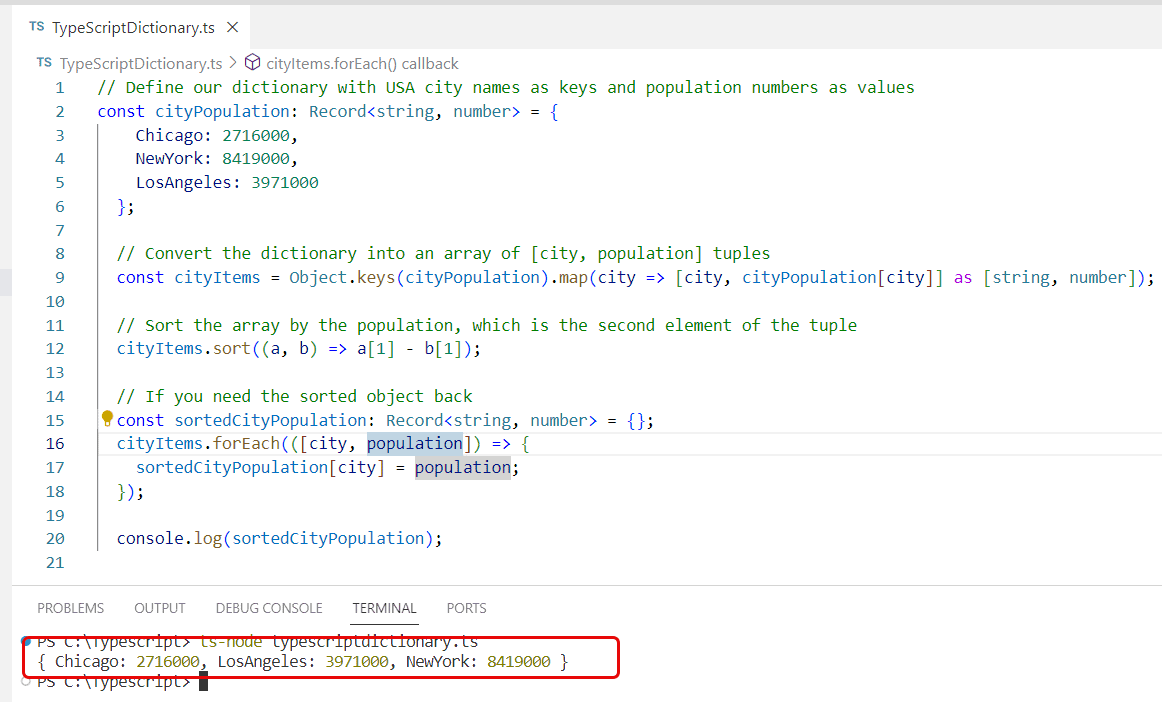The width and height of the screenshot is (1162, 702).
Task: Click line number 16 in the gutter
Action: point(56,443)
